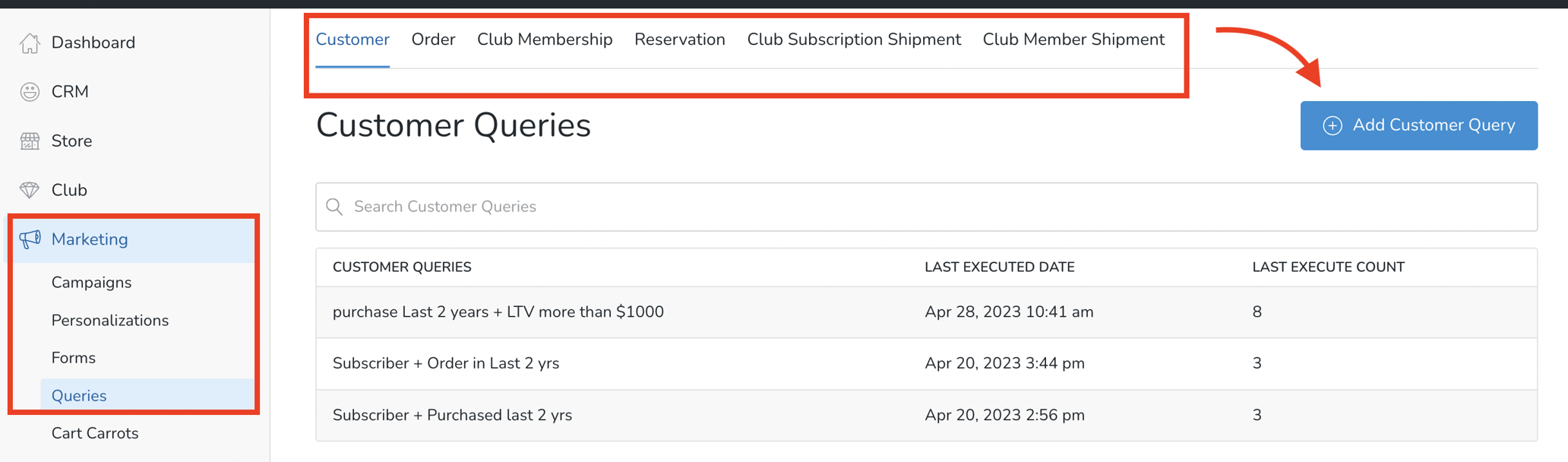Click the Store icon in sidebar
The image size is (1568, 462).
pyautogui.click(x=30, y=140)
